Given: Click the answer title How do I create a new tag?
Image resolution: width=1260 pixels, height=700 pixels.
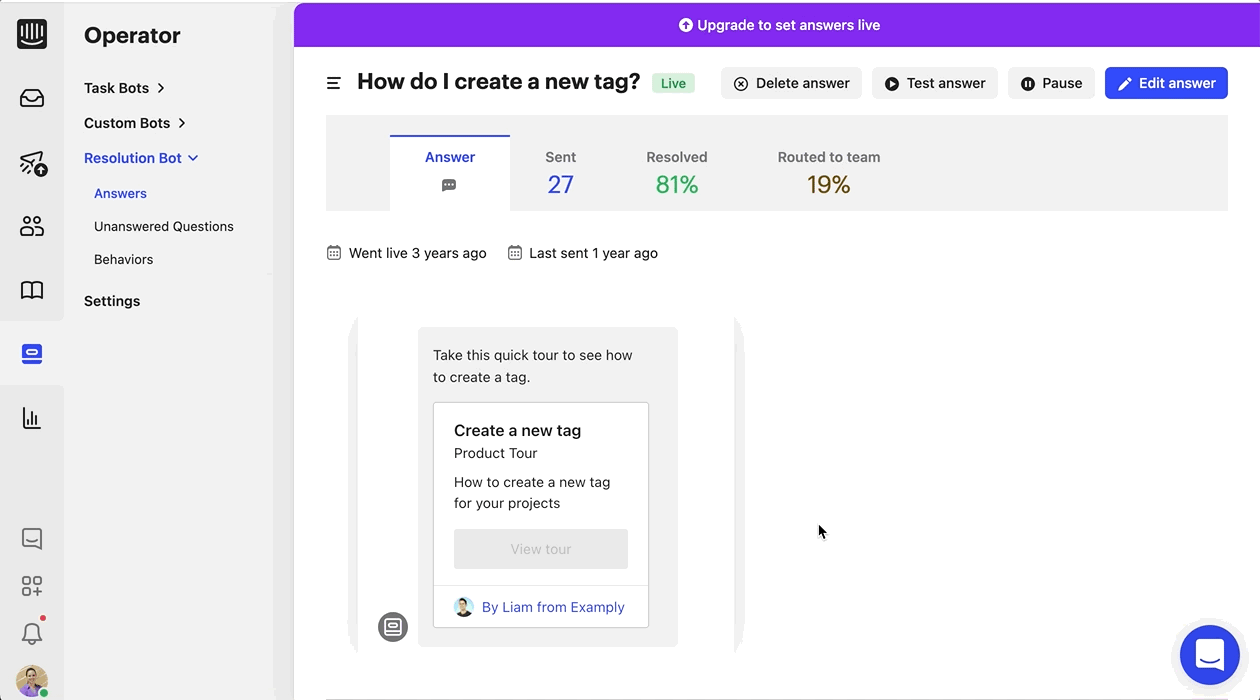Looking at the screenshot, I should coord(498,82).
